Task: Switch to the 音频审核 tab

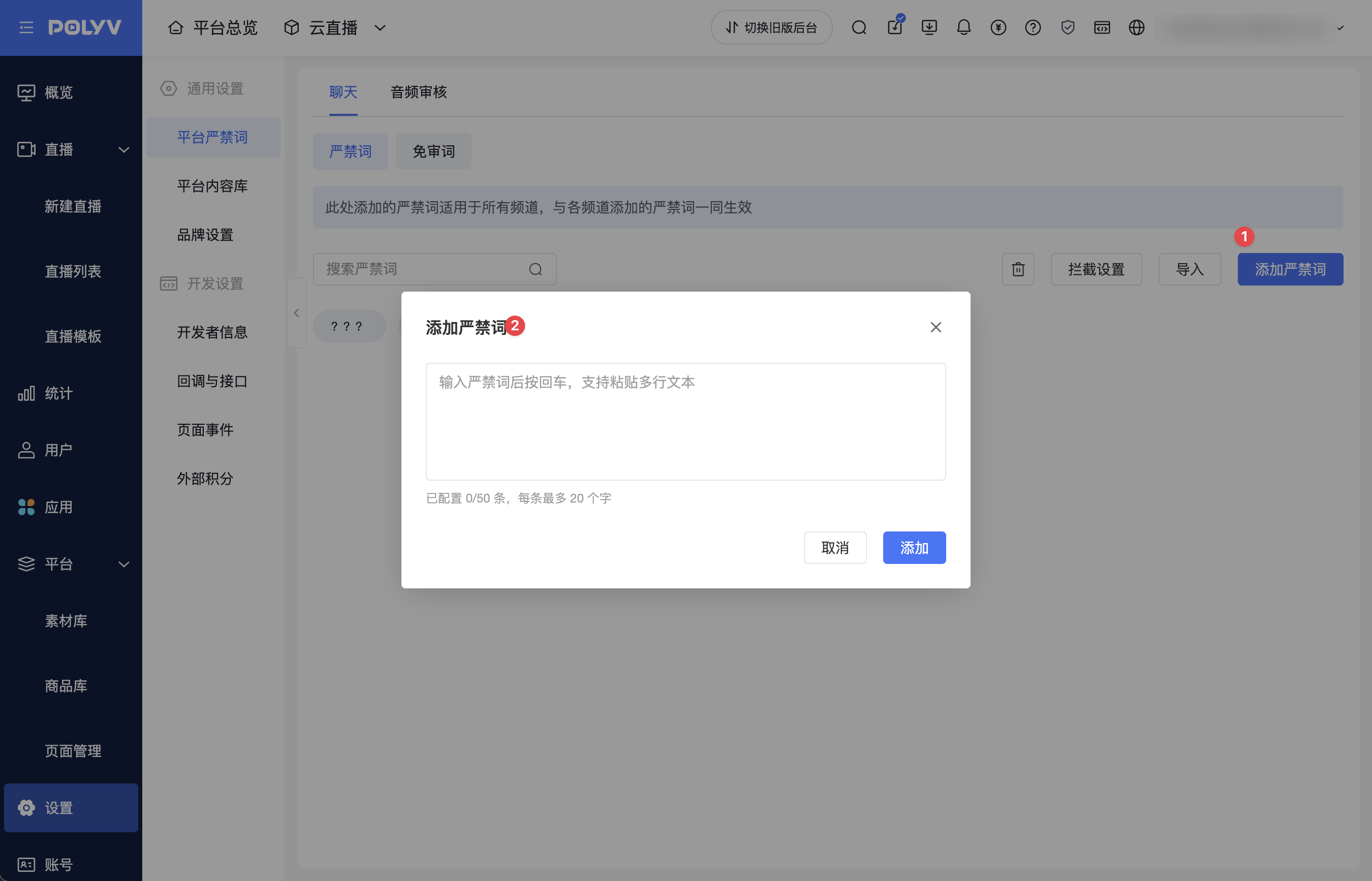Action: [x=418, y=92]
